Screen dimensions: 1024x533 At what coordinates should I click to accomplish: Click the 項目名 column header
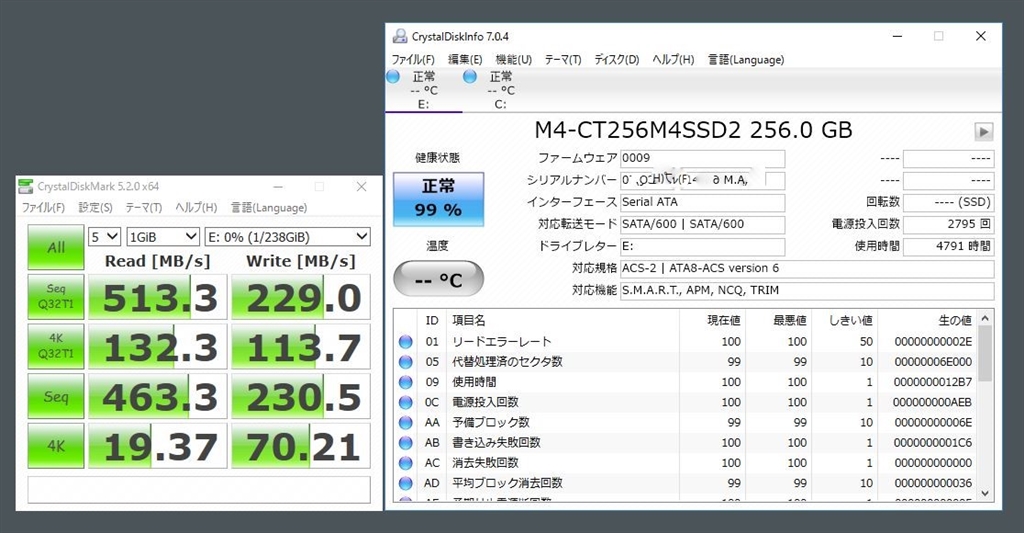[x=563, y=320]
